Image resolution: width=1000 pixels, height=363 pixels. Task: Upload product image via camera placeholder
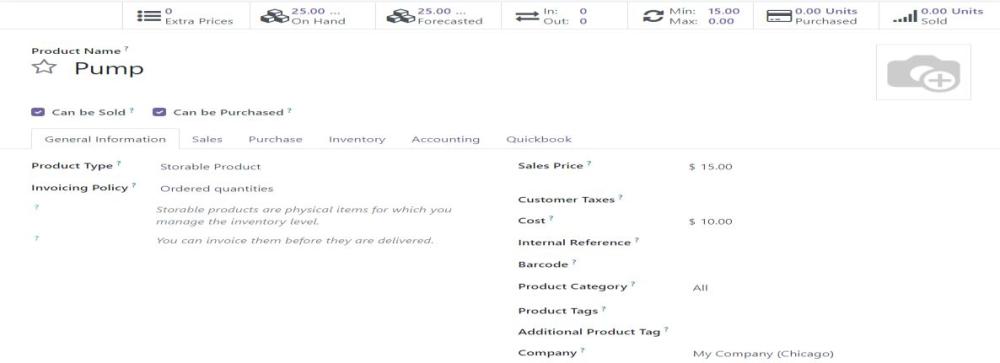pos(923,73)
